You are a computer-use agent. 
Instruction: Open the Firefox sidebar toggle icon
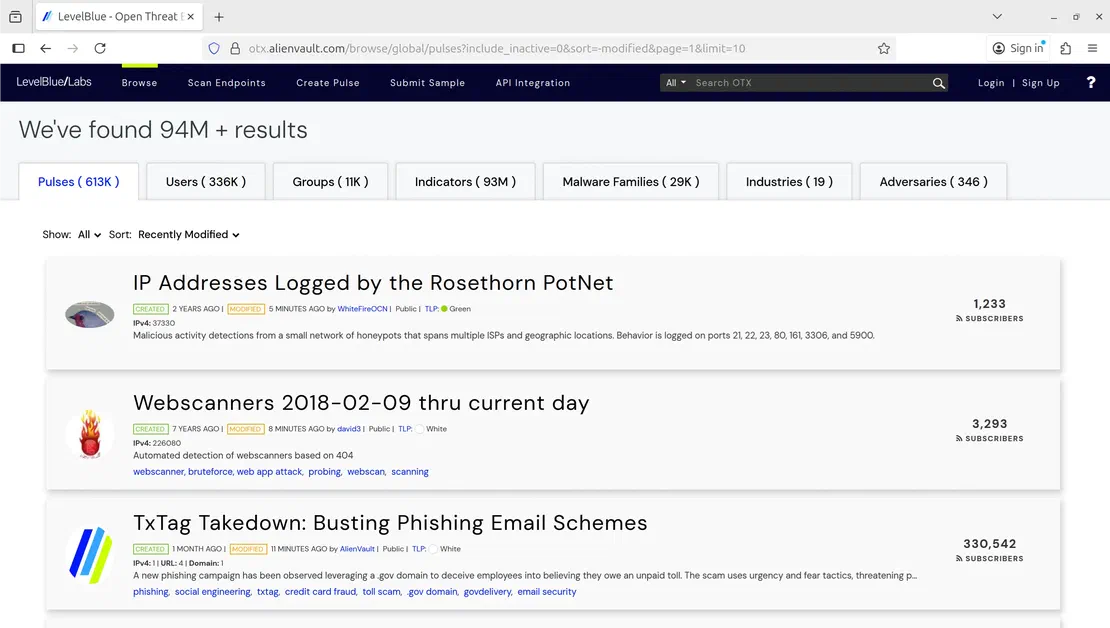[x=18, y=48]
